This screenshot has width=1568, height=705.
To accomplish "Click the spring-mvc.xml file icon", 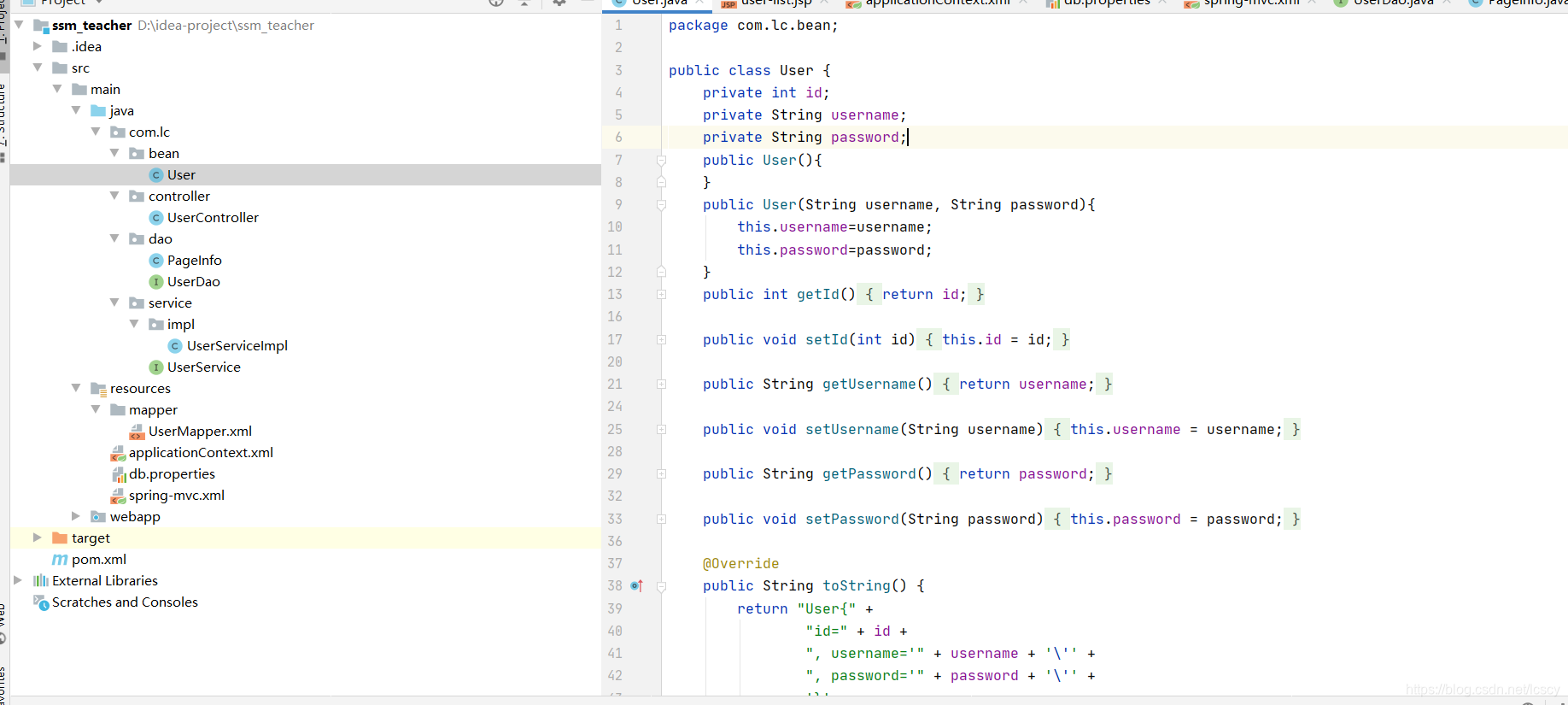I will click(x=118, y=496).
